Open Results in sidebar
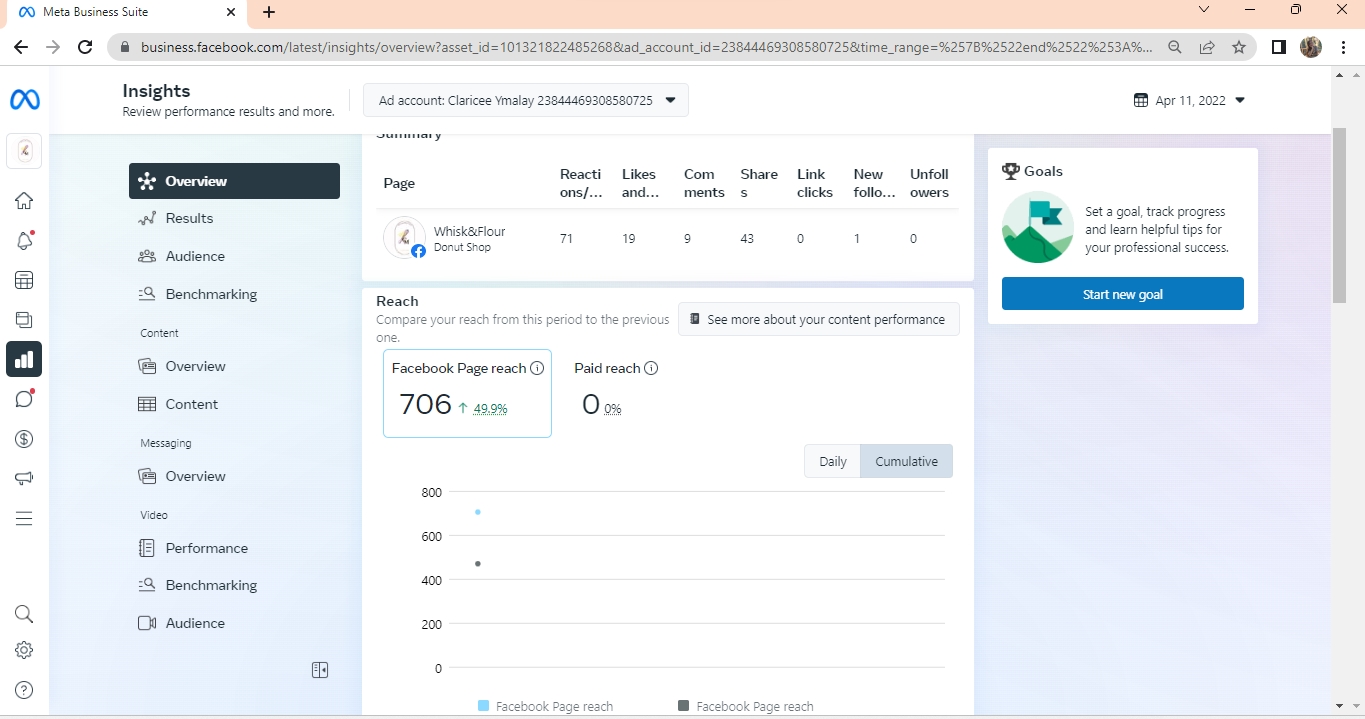 (x=234, y=218)
